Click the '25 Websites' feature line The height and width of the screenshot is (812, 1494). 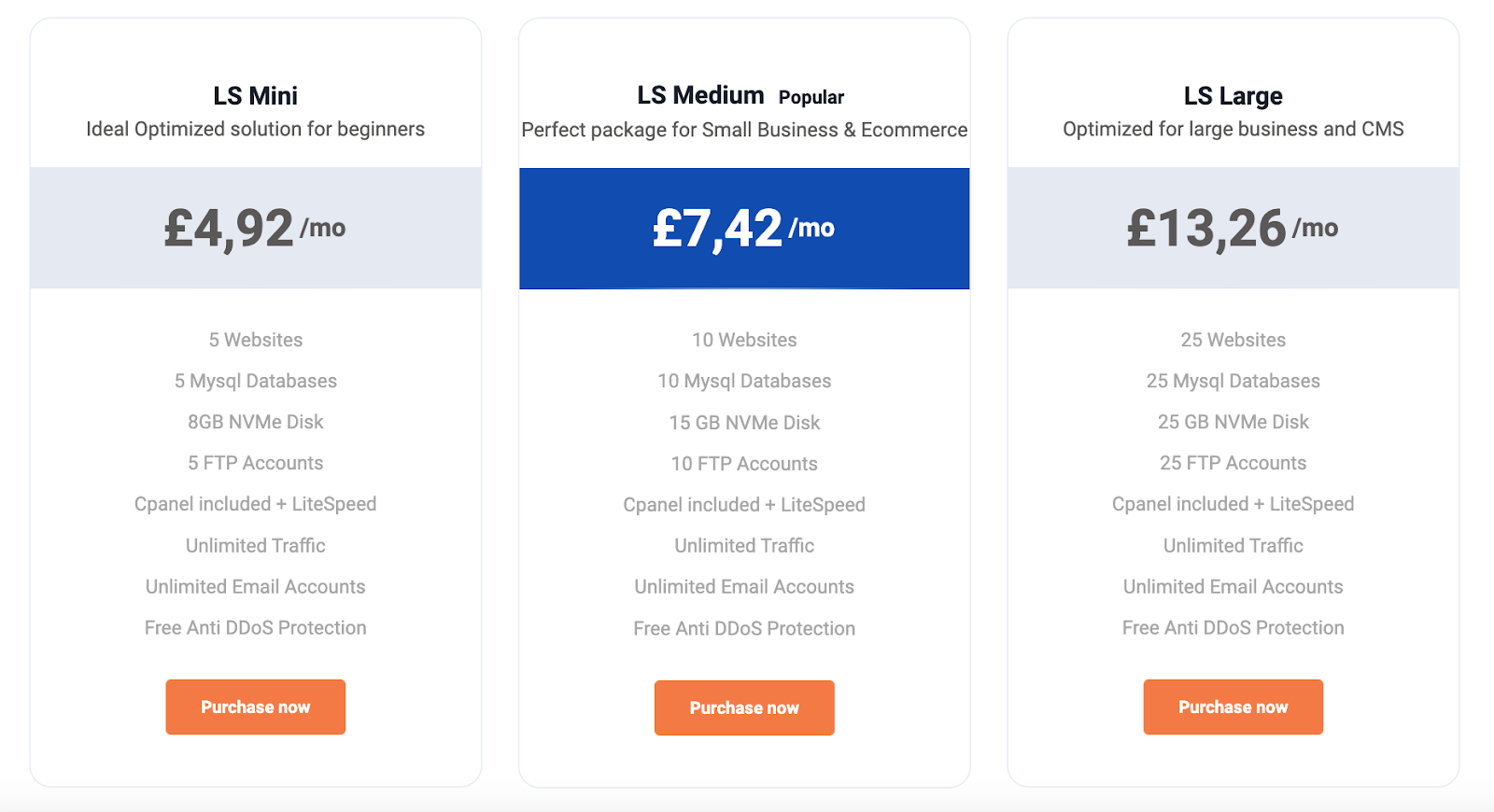tap(1233, 340)
